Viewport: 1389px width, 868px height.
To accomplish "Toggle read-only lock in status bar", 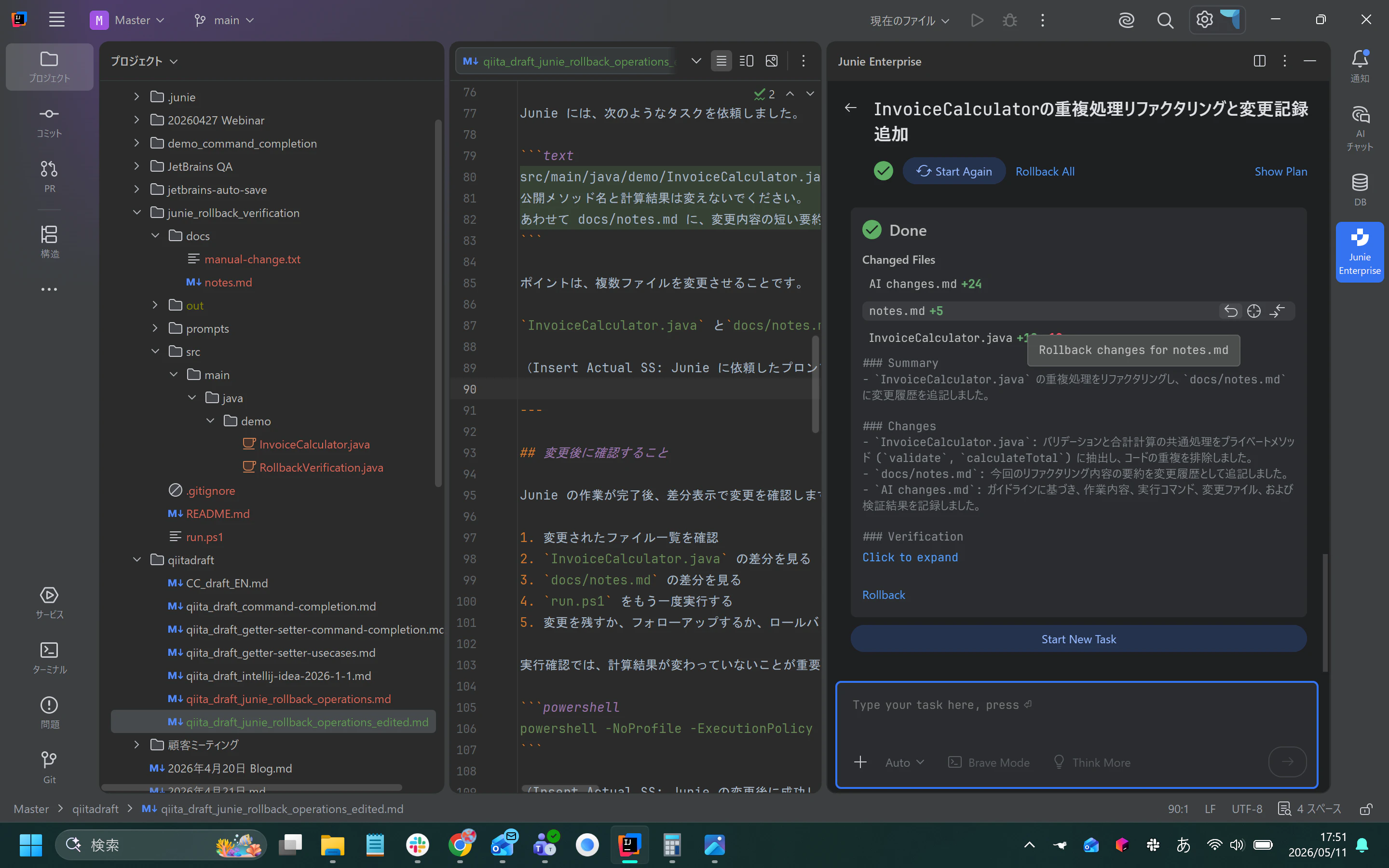I will pos(1365,809).
